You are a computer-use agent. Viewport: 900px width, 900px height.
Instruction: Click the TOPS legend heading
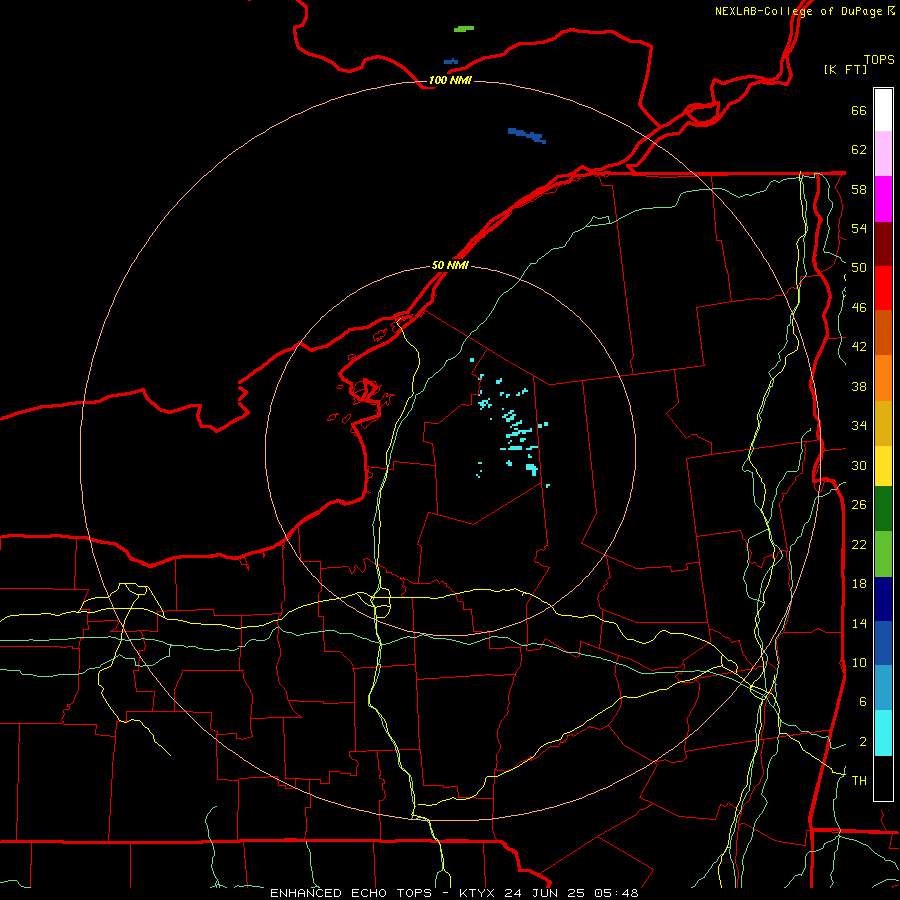[x=879, y=59]
